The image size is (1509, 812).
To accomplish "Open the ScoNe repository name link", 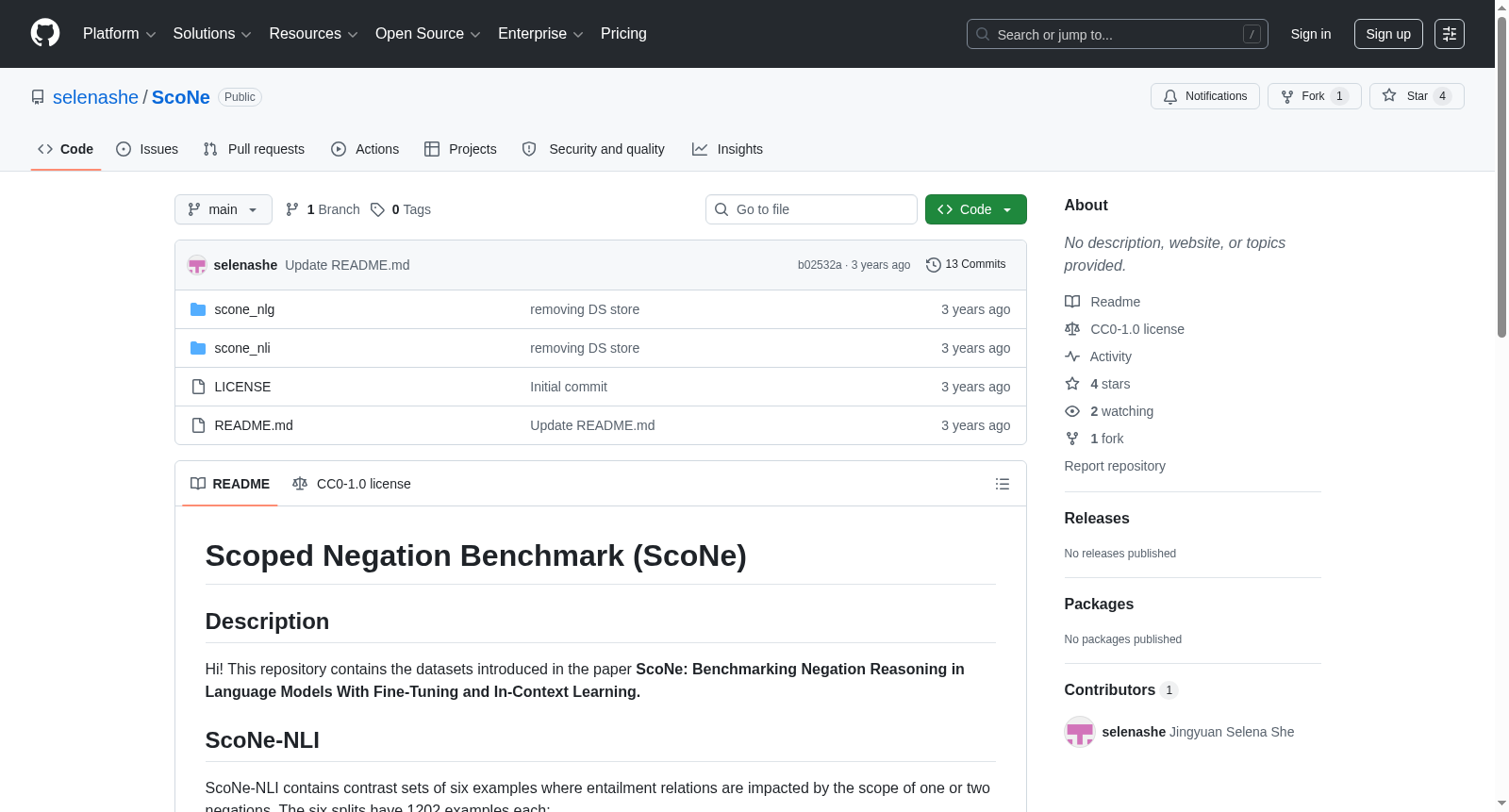I will [181, 97].
